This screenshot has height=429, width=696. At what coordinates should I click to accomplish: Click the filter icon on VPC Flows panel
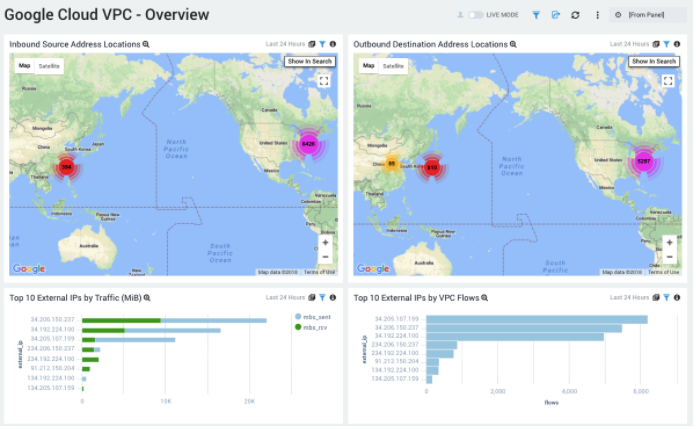[x=667, y=298]
